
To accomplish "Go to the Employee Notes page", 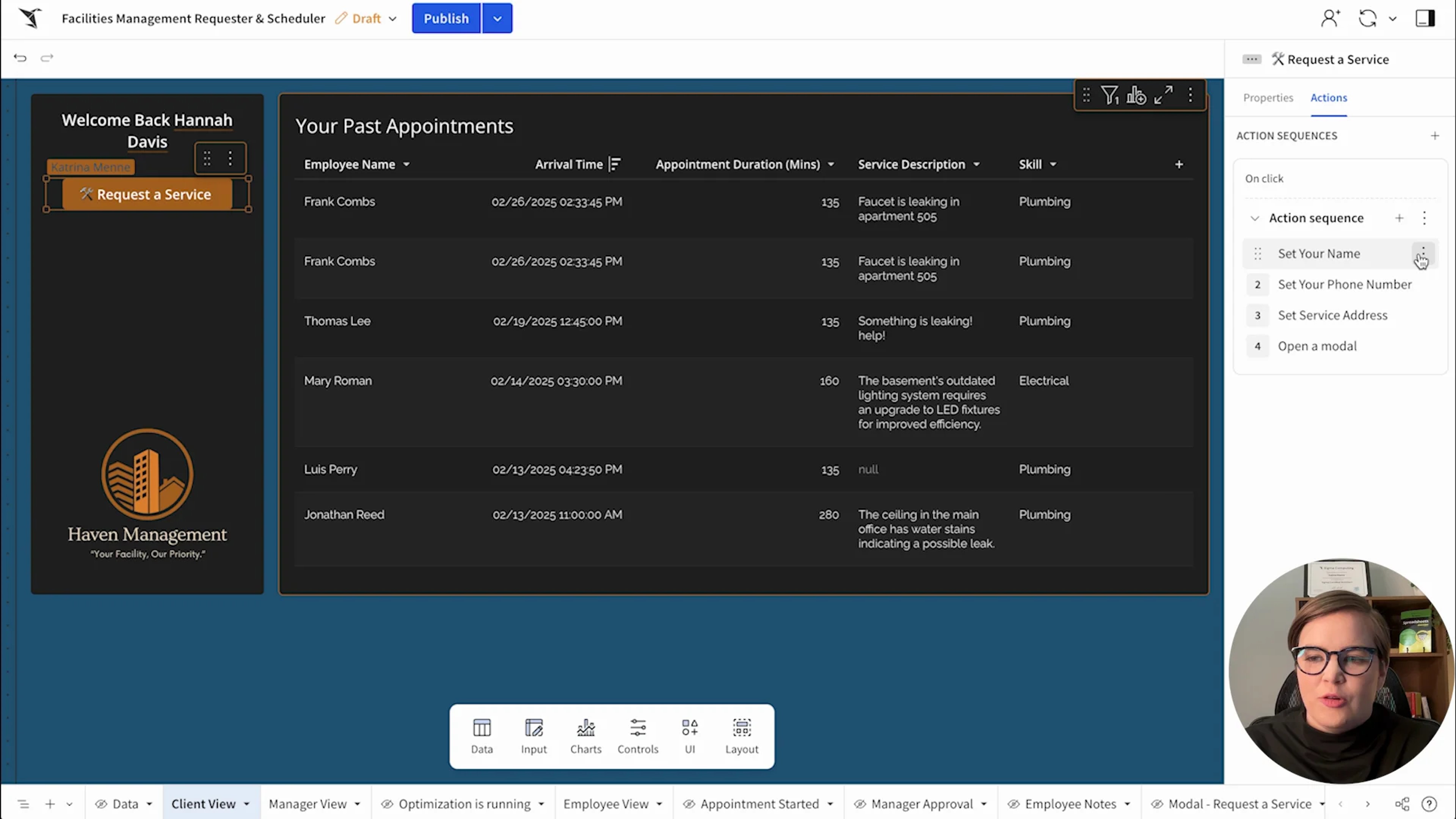I will coord(1070,804).
